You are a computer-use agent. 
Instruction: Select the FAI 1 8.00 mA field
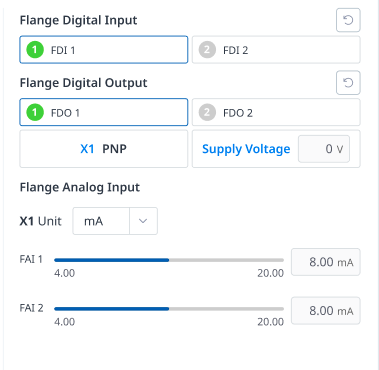coord(326,262)
